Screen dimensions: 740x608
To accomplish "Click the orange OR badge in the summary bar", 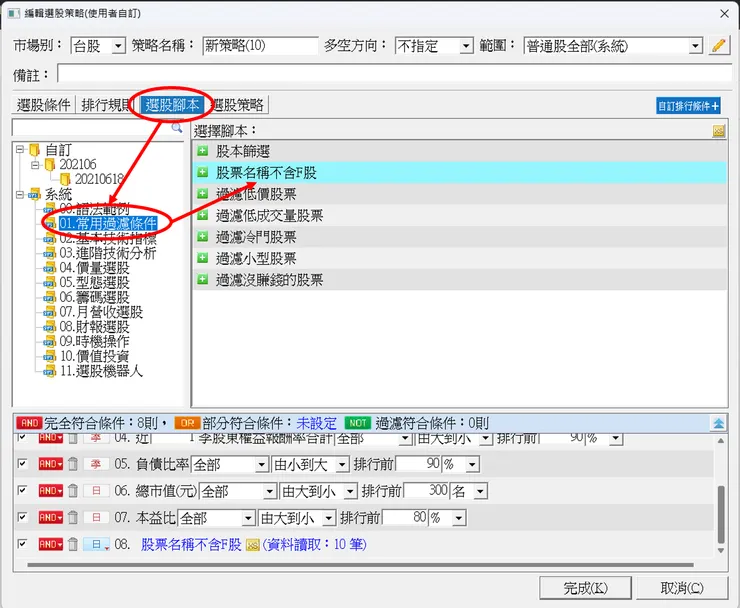I will (x=187, y=423).
